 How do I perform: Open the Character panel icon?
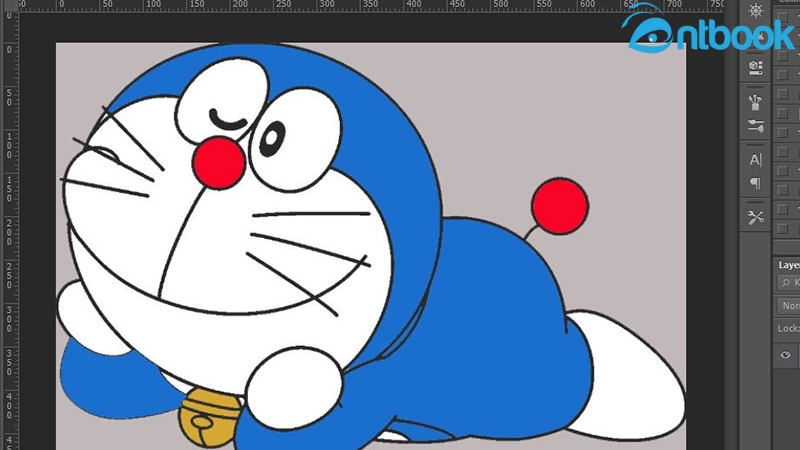[756, 160]
